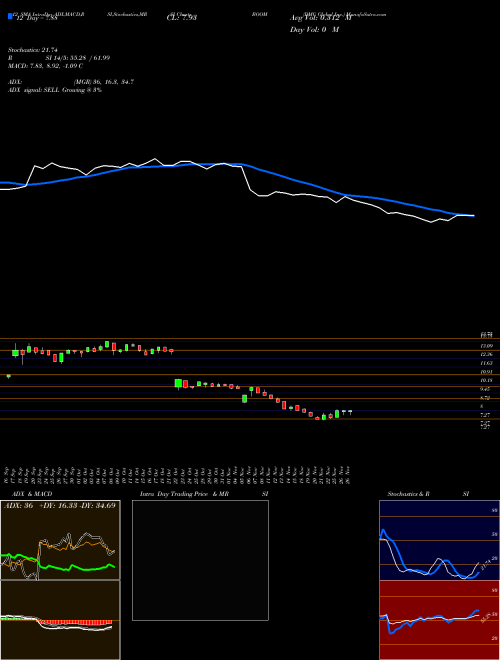500x660 pixels.
Task: Click the 13.09 price axis label
Action: point(486,346)
